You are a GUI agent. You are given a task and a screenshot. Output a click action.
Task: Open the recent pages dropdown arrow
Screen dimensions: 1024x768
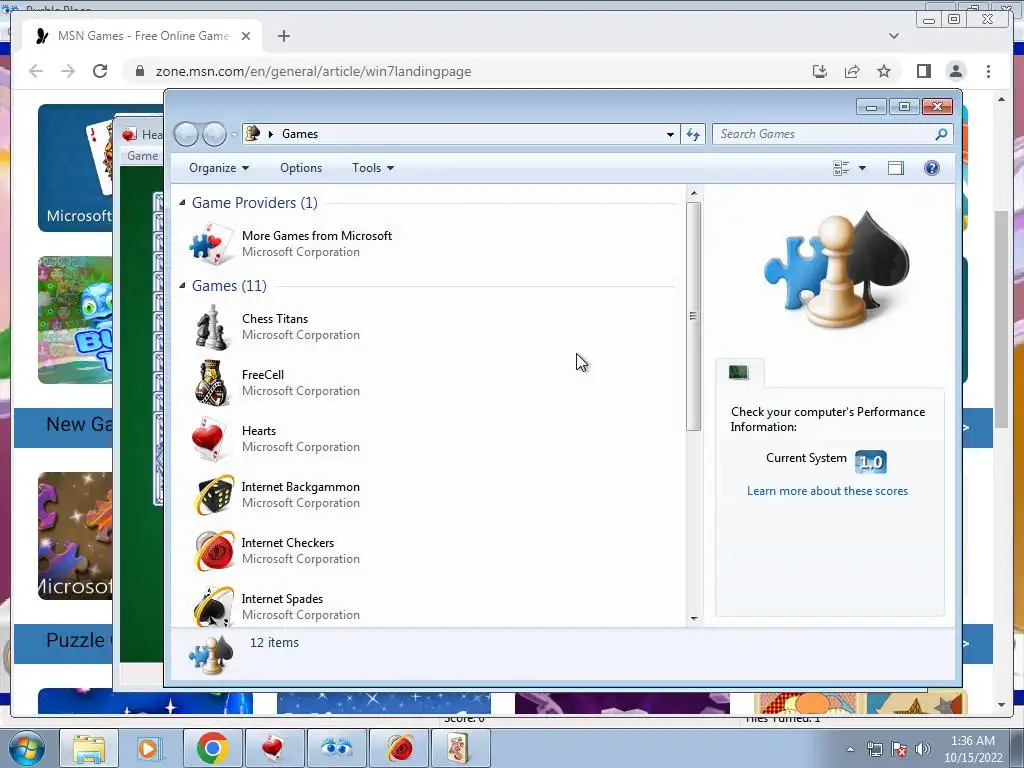tap(234, 135)
